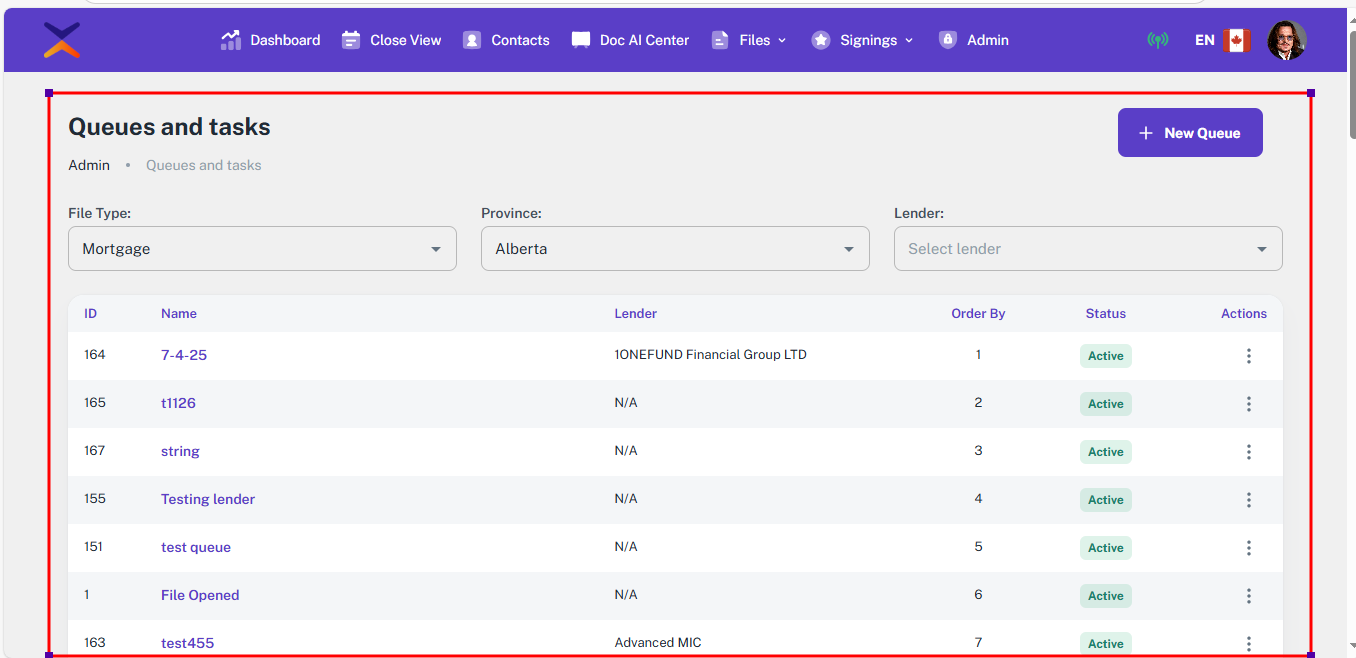Click the green broadcast signal icon
The image size is (1356, 658).
click(1158, 40)
